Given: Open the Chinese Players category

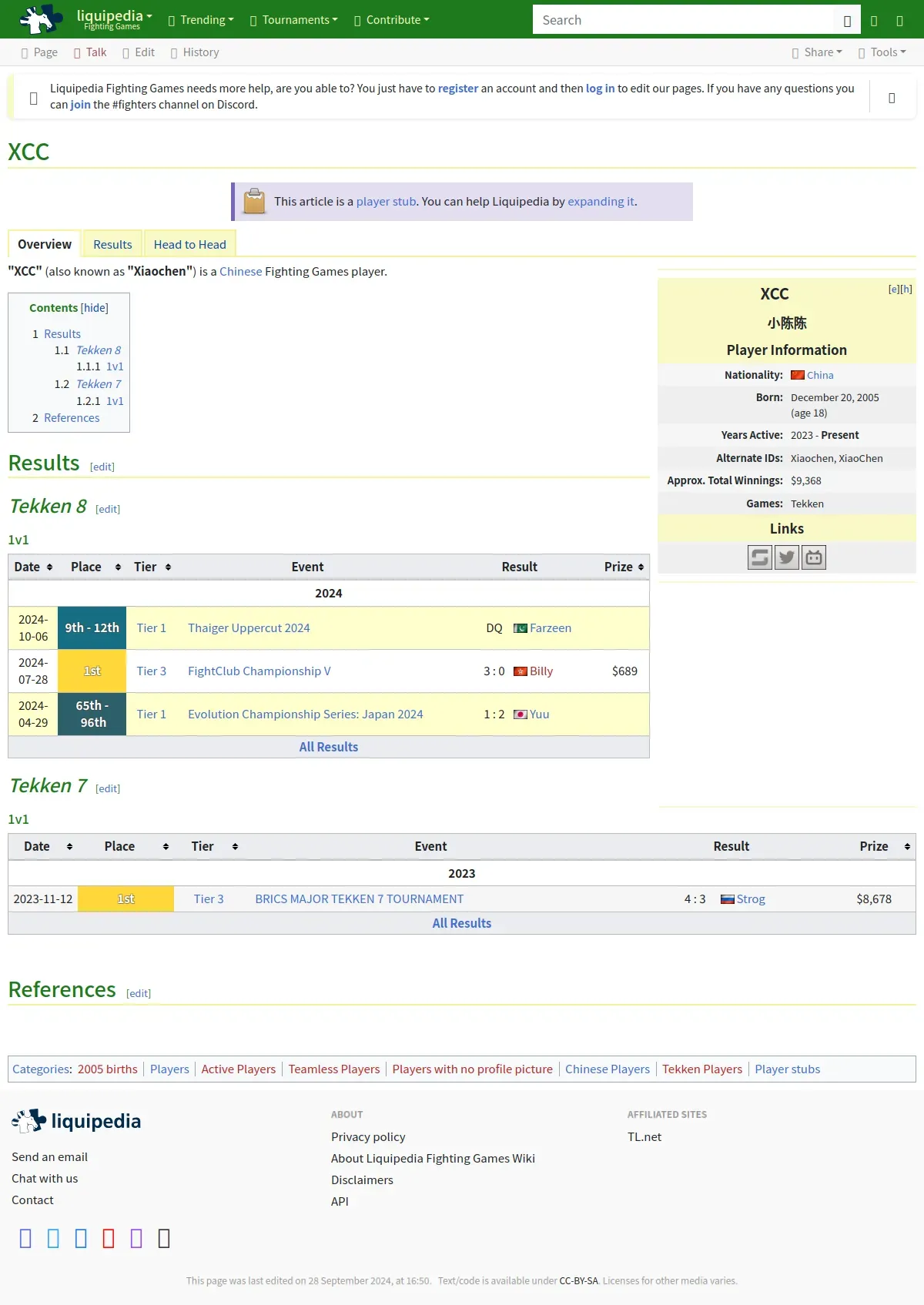Looking at the screenshot, I should tap(608, 1069).
